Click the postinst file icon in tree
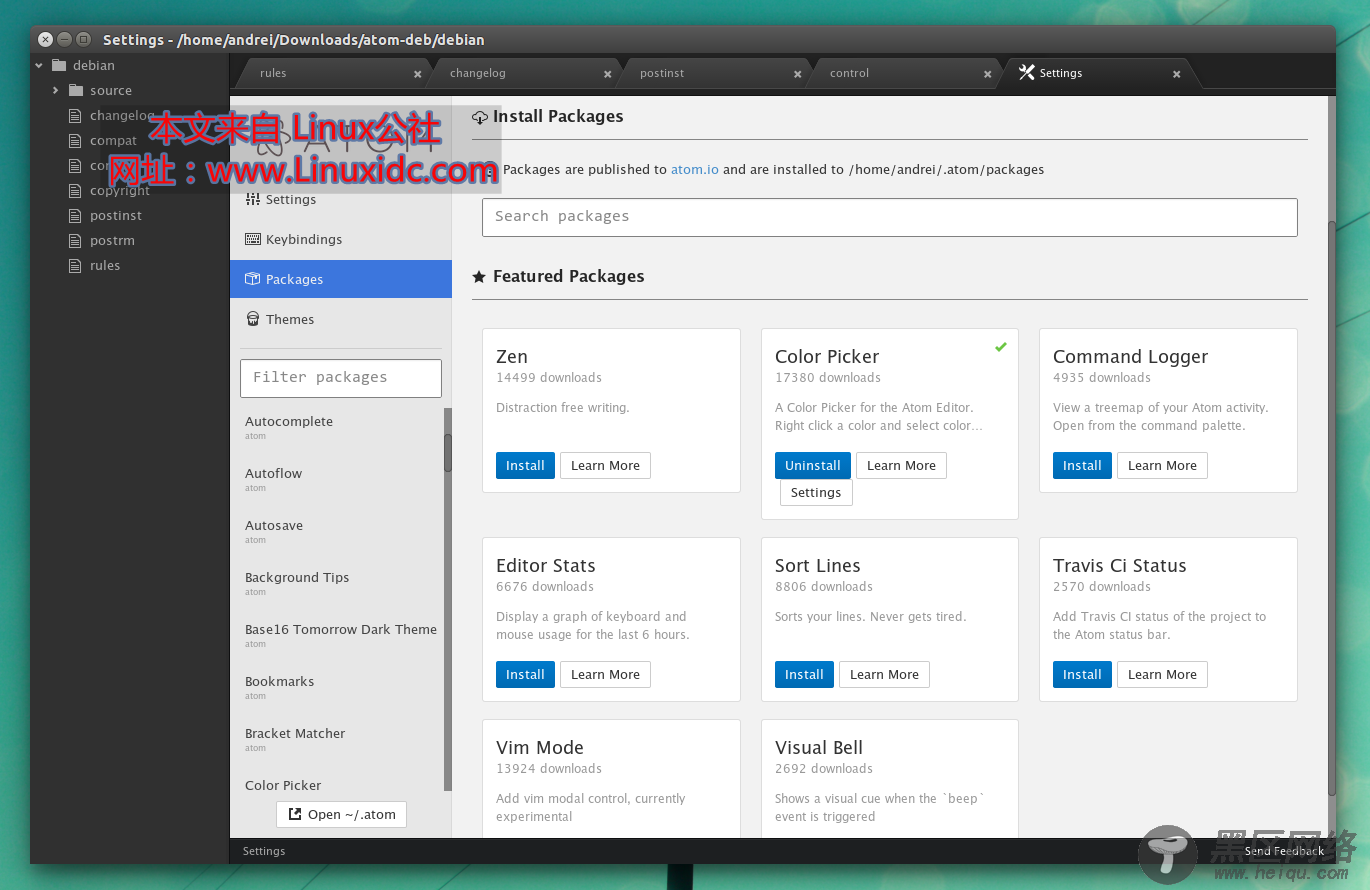Image resolution: width=1370 pixels, height=890 pixels. (74, 216)
